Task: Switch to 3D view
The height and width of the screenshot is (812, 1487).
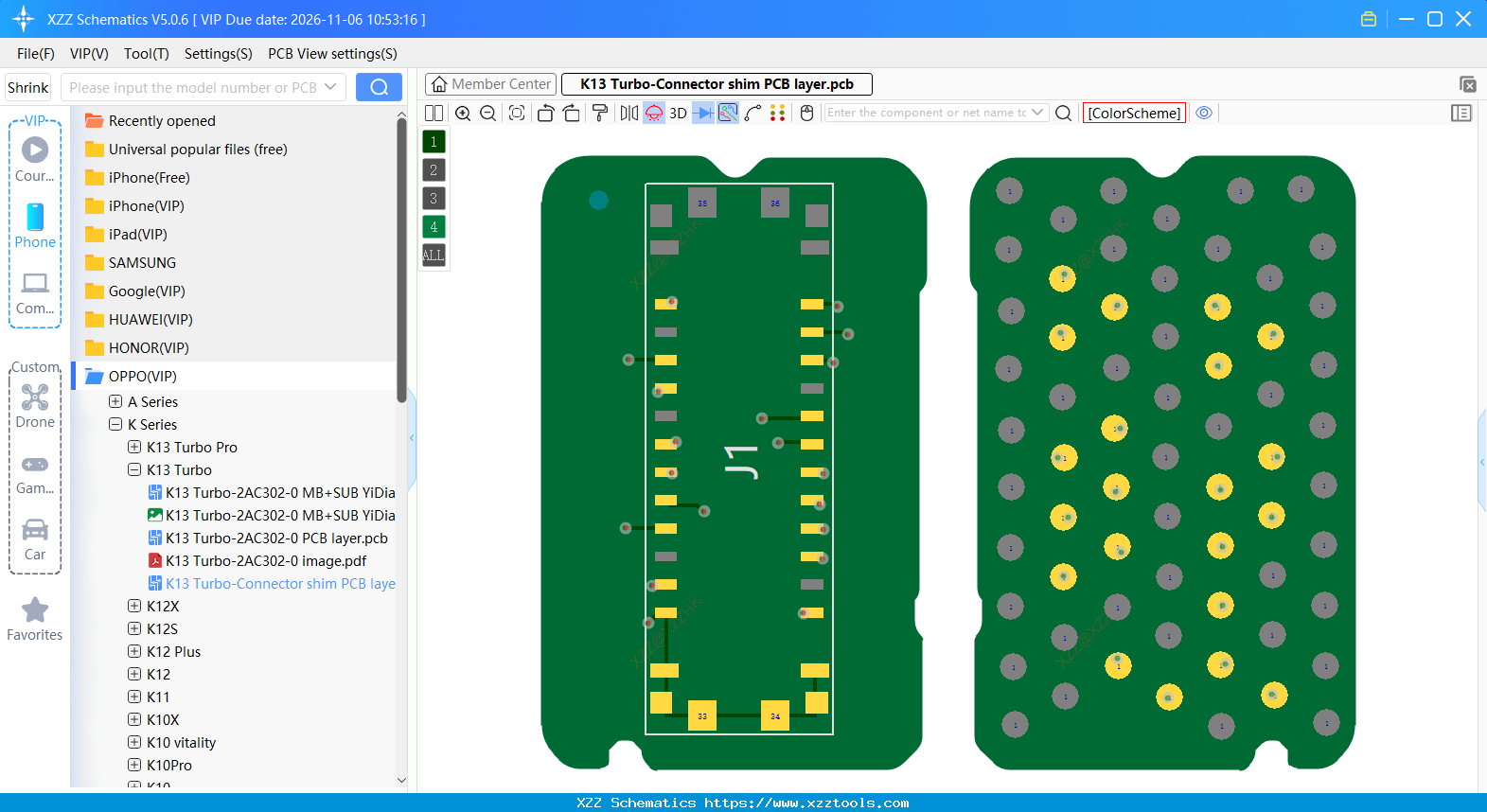Action: [x=679, y=113]
